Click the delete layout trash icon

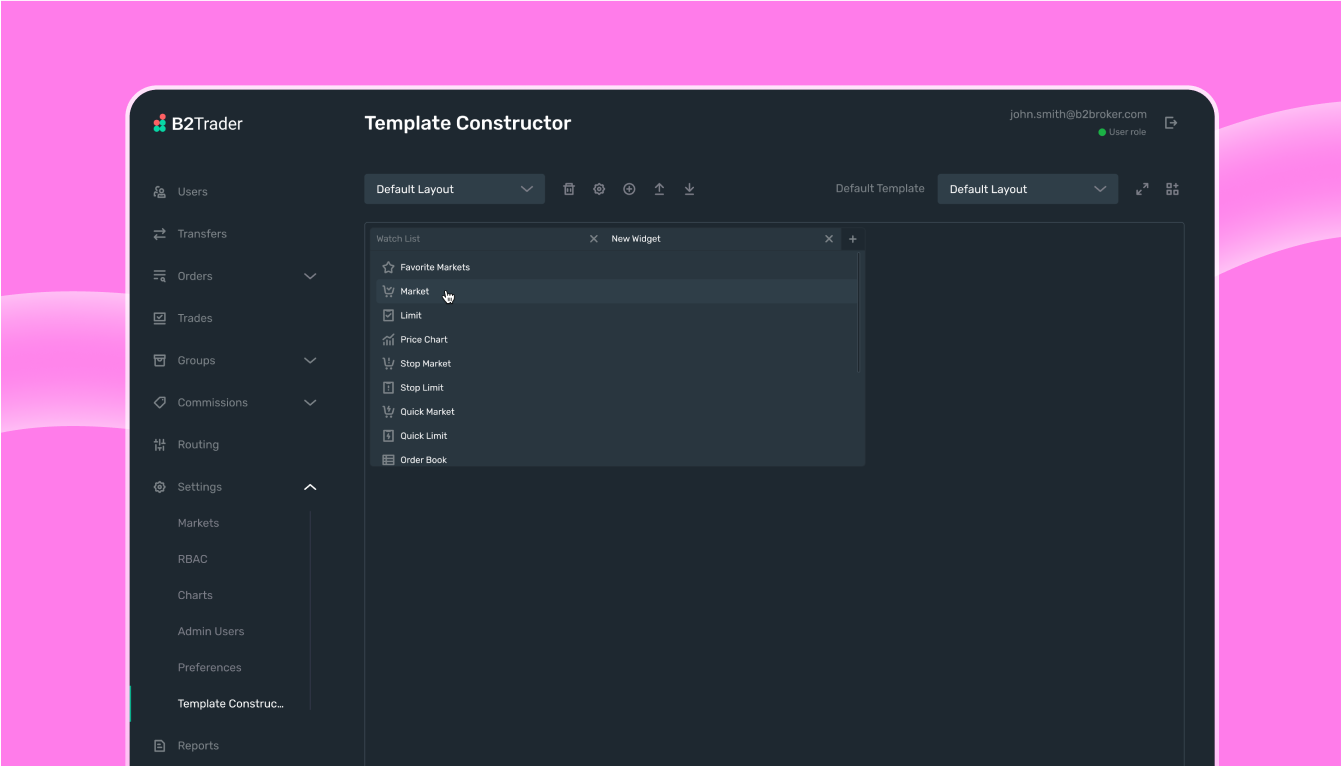pos(569,189)
